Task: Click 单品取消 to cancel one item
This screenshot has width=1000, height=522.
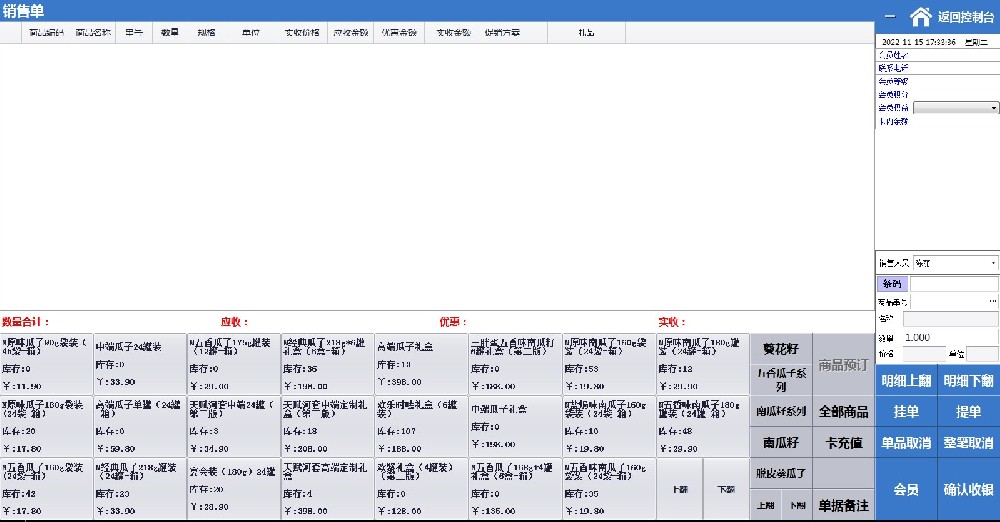Action: (906, 442)
